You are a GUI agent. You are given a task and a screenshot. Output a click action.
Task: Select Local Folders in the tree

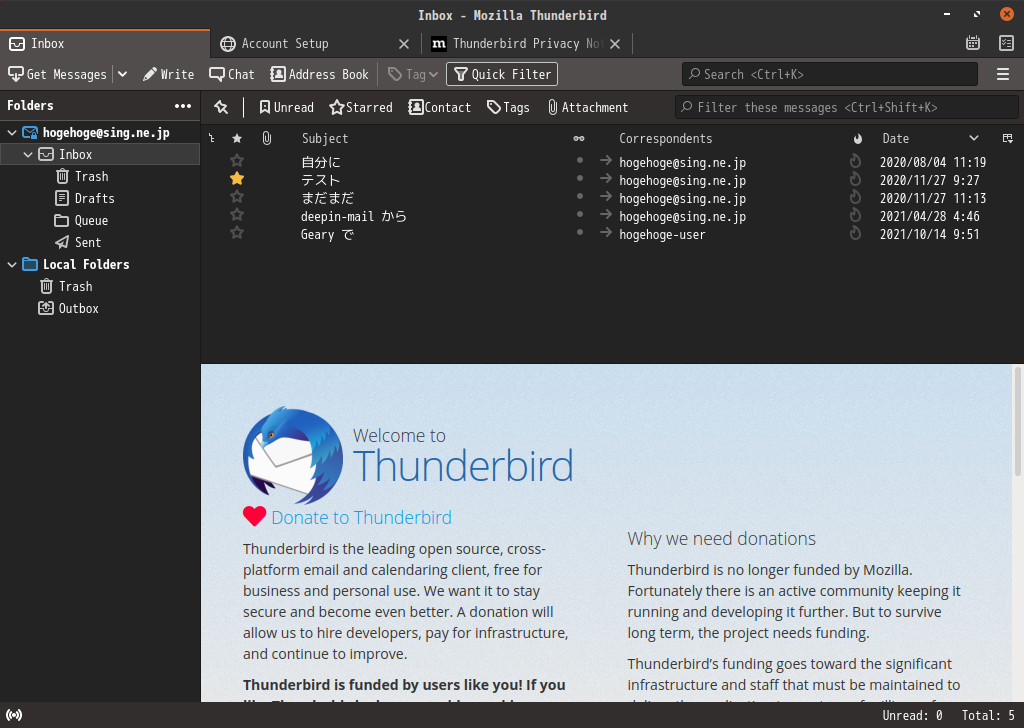pos(86,264)
